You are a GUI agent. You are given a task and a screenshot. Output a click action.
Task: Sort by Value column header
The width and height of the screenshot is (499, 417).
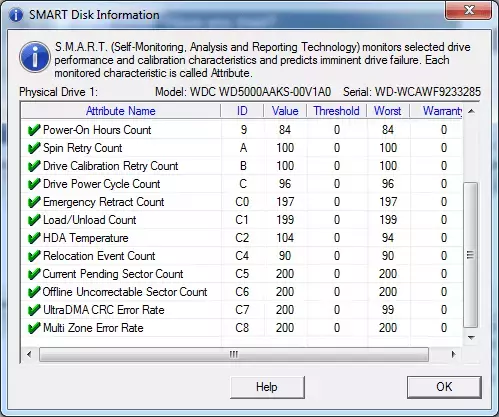(285, 111)
